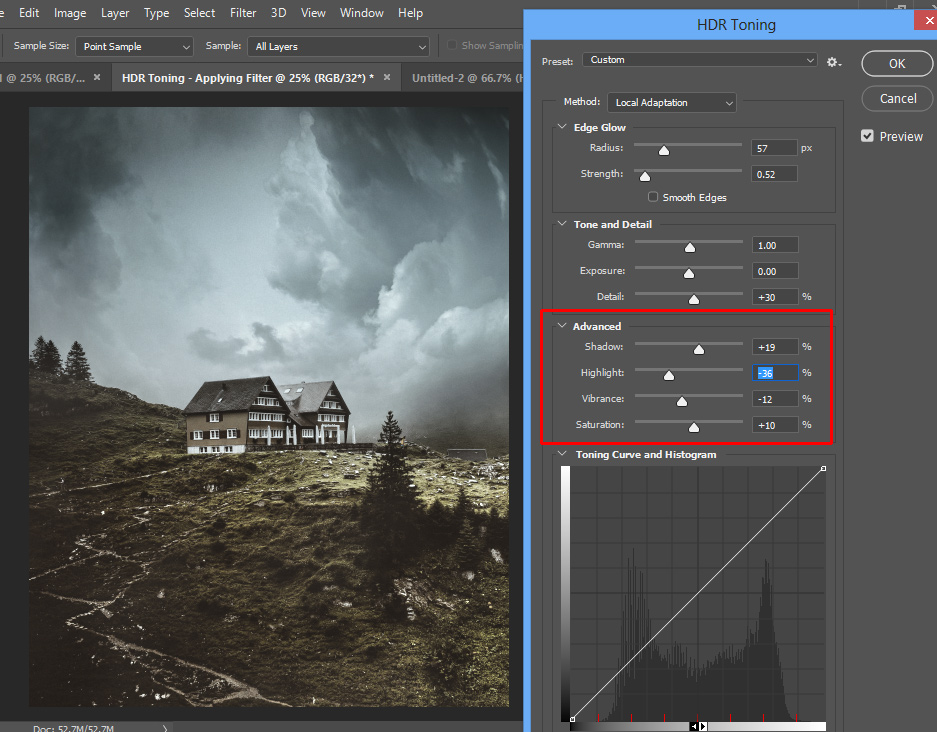Open the preset options gear menu
The height and width of the screenshot is (732, 937).
pos(833,62)
